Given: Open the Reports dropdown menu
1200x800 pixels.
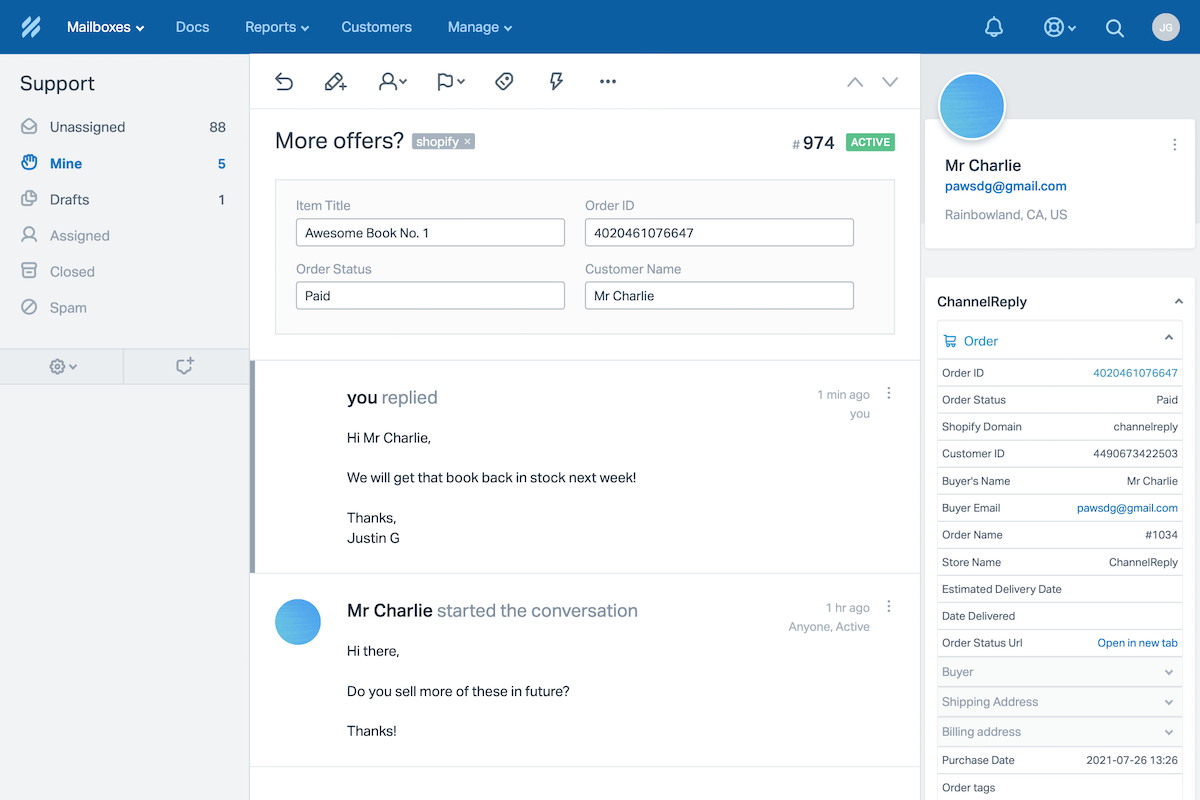Looking at the screenshot, I should coord(277,27).
